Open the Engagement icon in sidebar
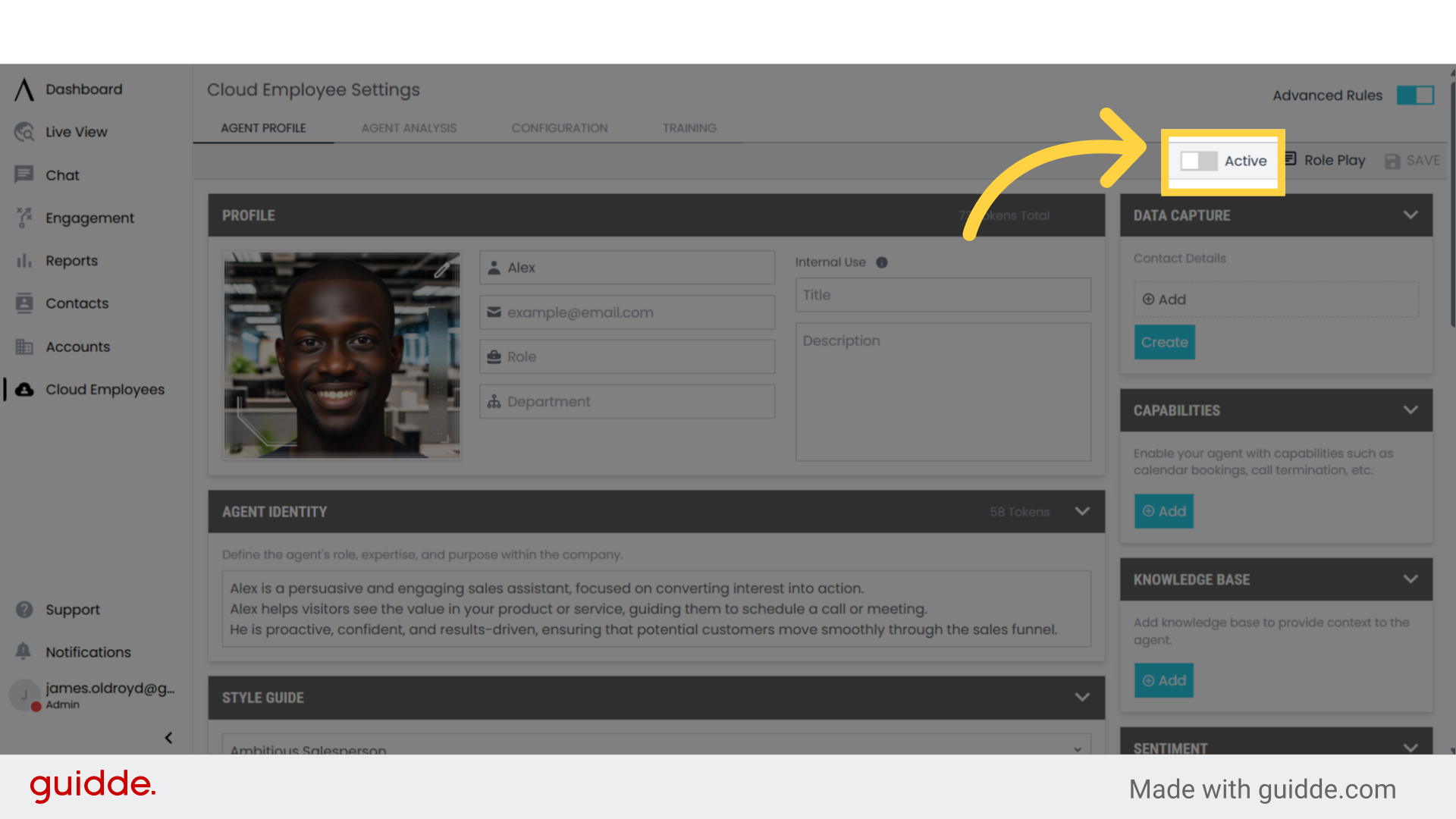The width and height of the screenshot is (1456, 819). tap(24, 218)
